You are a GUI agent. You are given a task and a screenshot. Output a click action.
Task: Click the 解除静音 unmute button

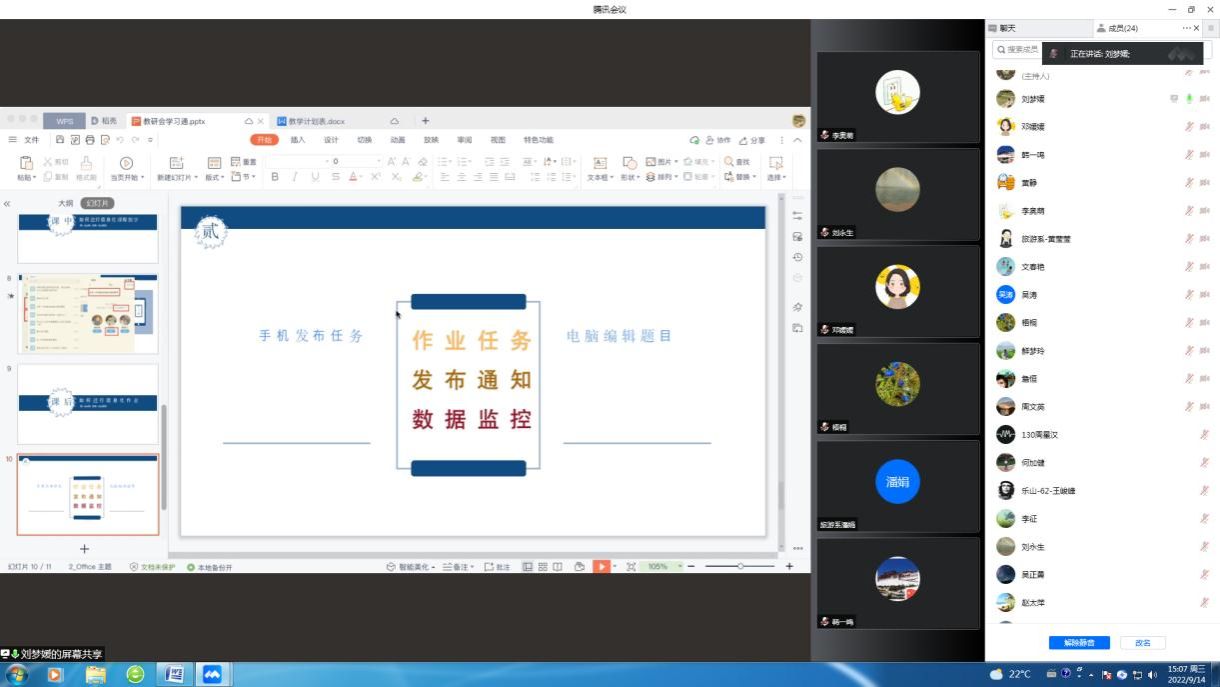(x=1079, y=642)
